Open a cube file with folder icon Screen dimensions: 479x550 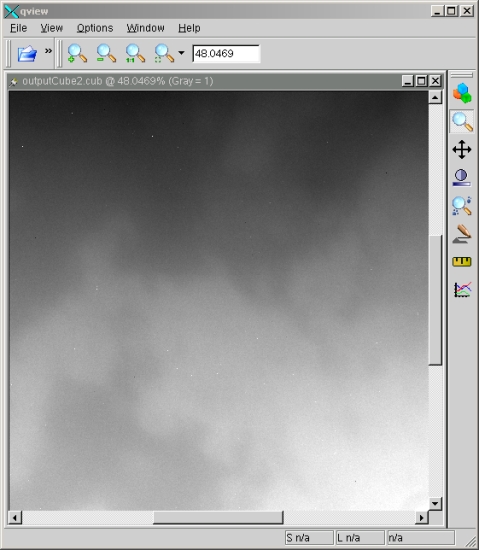27,54
